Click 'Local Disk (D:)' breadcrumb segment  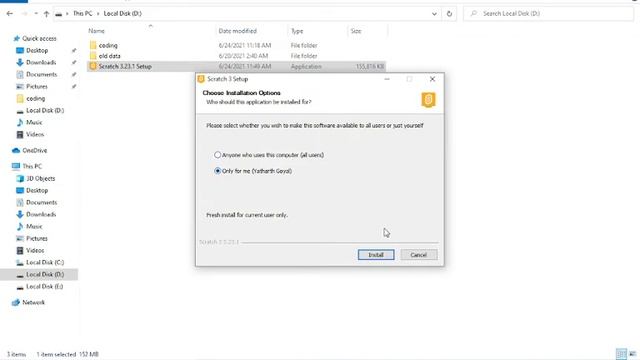pos(122,13)
